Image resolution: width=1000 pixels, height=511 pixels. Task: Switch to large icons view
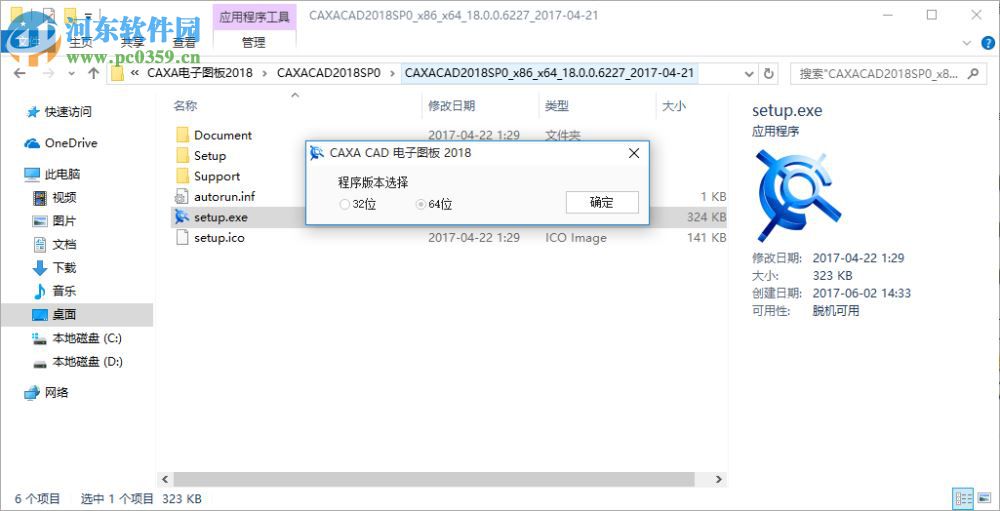[x=985, y=498]
